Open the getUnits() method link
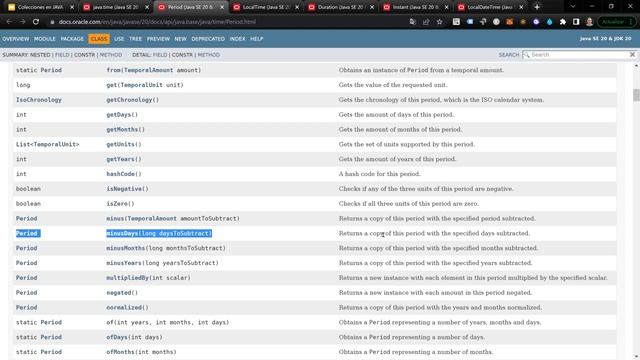The width and height of the screenshot is (640, 360). click(x=124, y=144)
